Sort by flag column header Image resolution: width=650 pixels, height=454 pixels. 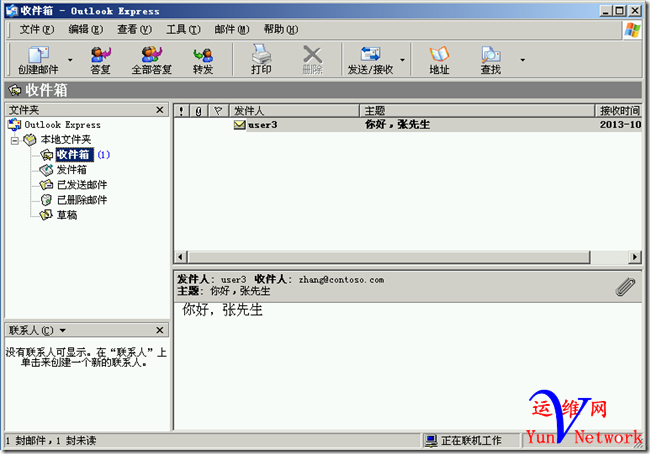218,110
